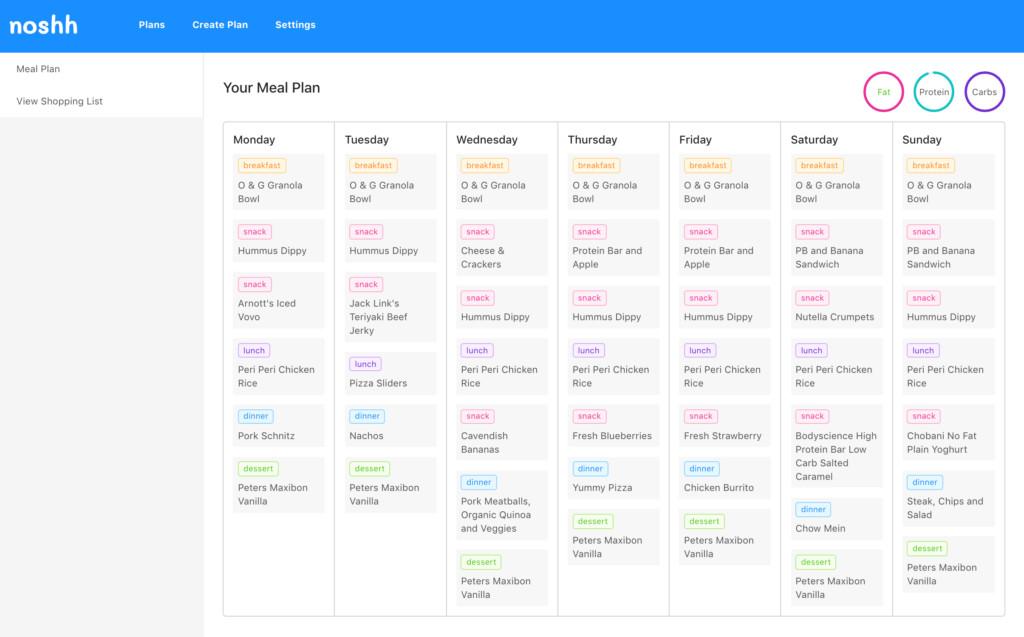Select the Saturday column header

tap(814, 140)
